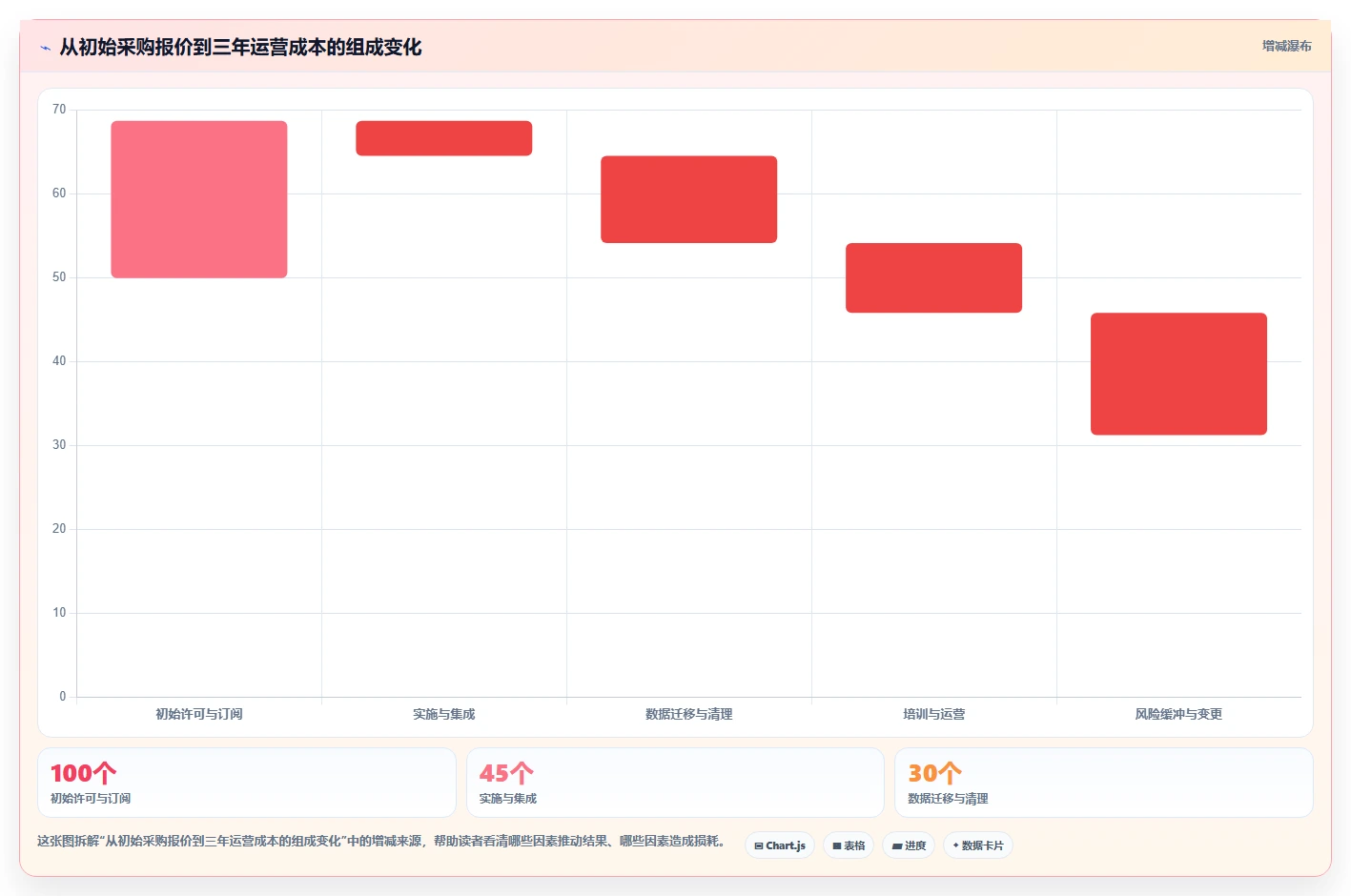Screen dimensions: 1351x896
Task: Click the y-axis value 0
Action: click(63, 697)
